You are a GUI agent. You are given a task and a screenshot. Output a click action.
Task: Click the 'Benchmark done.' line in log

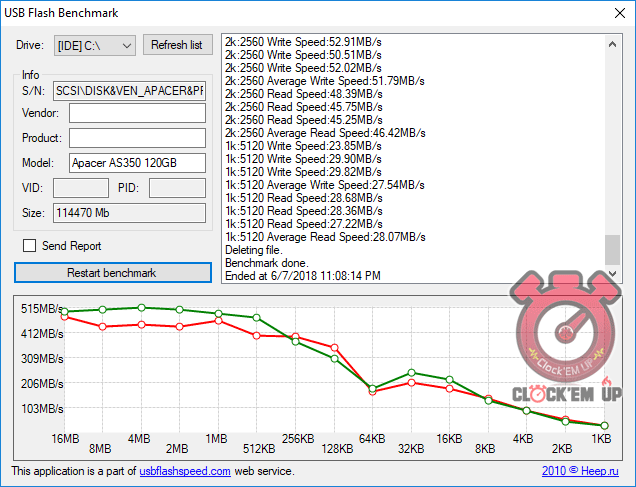tap(268, 262)
